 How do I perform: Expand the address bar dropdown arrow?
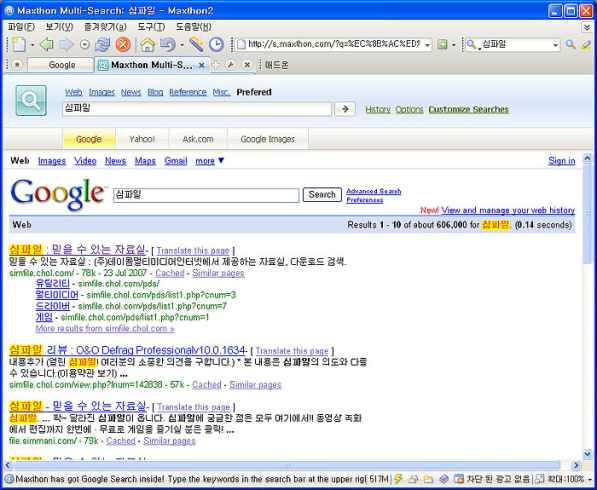tap(427, 45)
